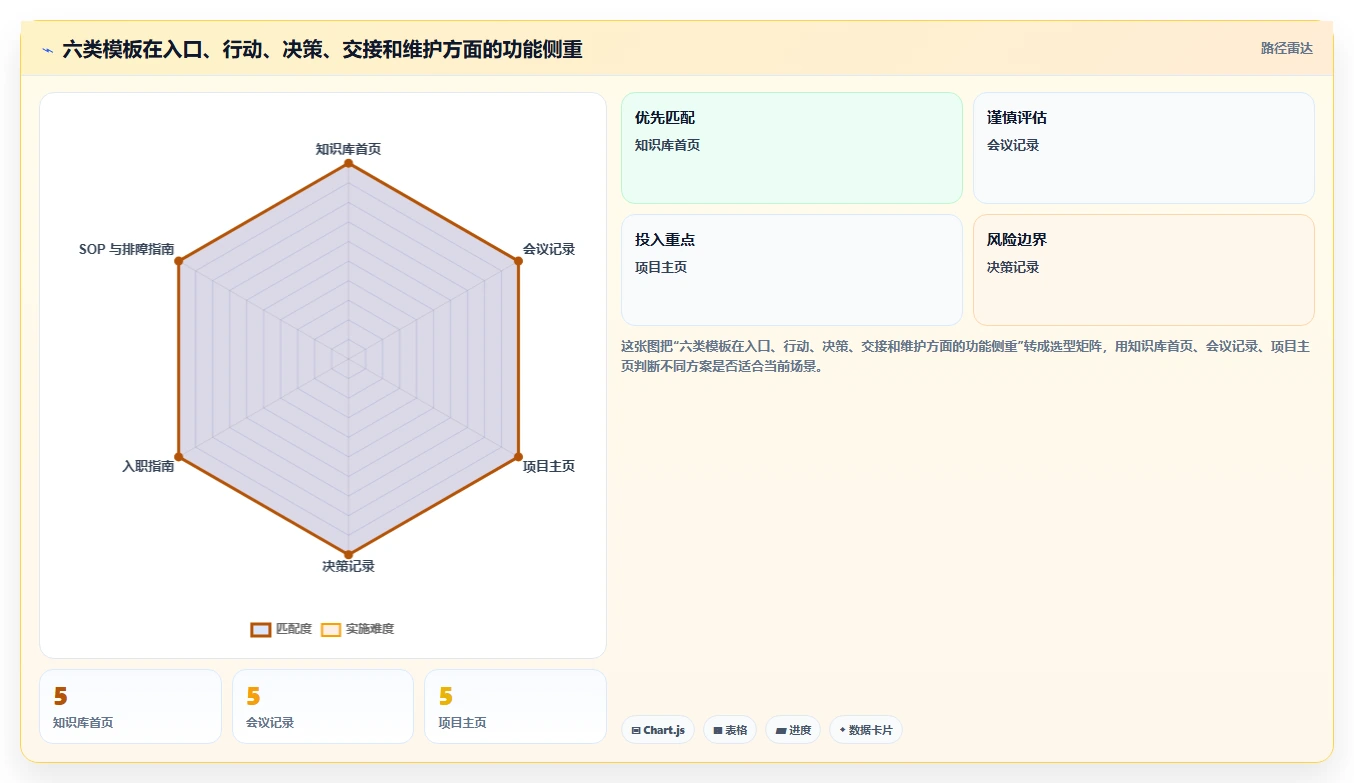This screenshot has width=1354, height=783.
Task: Click 会议记录 text inside 谨慎评估 card
Action: 1013,145
